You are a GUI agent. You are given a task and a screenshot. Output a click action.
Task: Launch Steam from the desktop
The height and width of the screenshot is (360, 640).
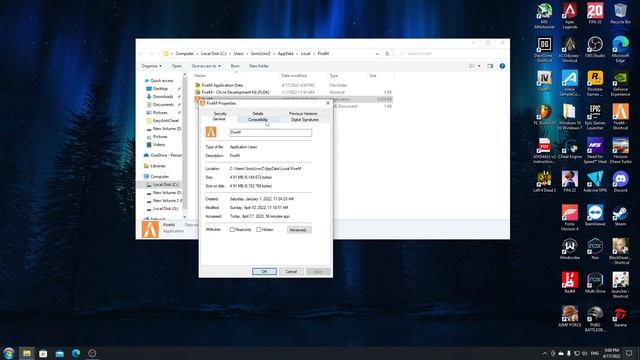620,216
